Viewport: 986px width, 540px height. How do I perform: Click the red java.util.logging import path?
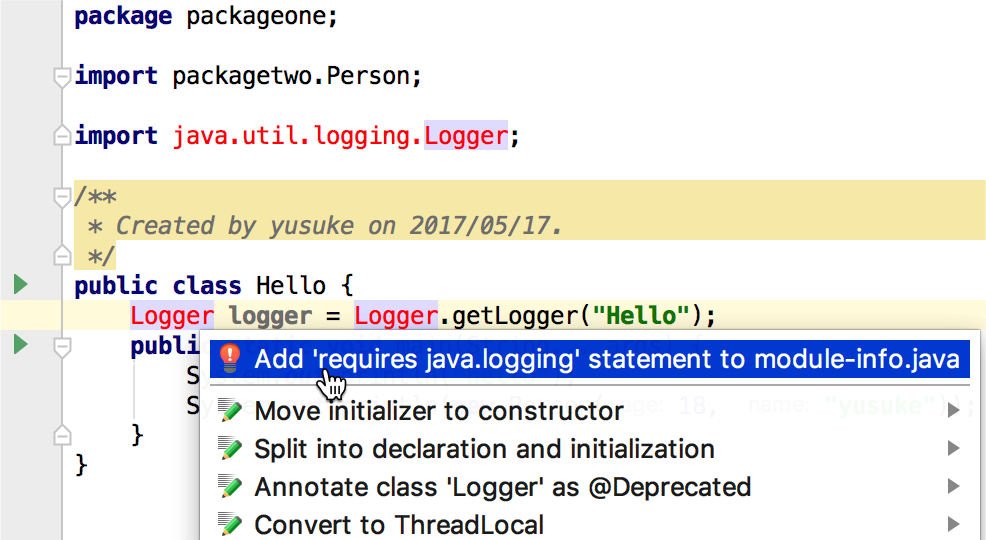click(x=298, y=136)
